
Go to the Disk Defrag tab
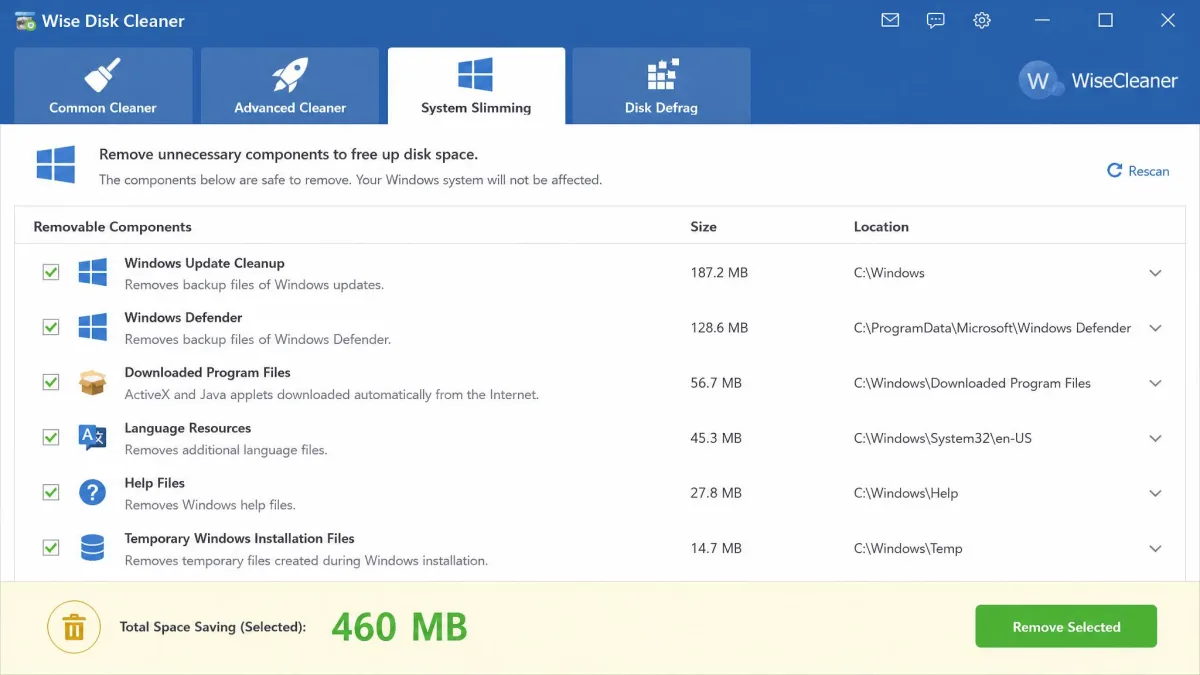[x=661, y=86]
